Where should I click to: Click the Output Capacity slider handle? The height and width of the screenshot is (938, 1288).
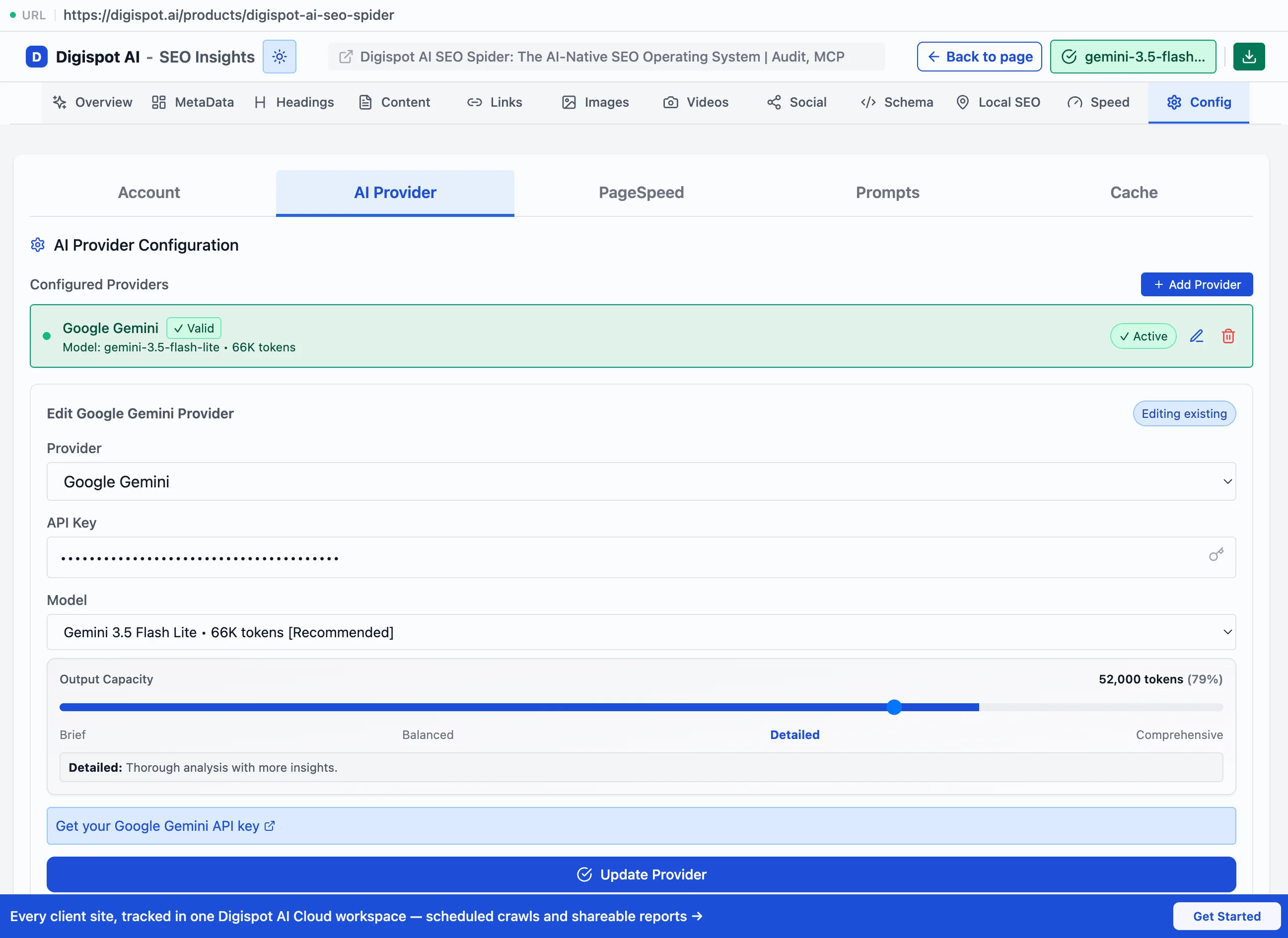pyautogui.click(x=894, y=707)
